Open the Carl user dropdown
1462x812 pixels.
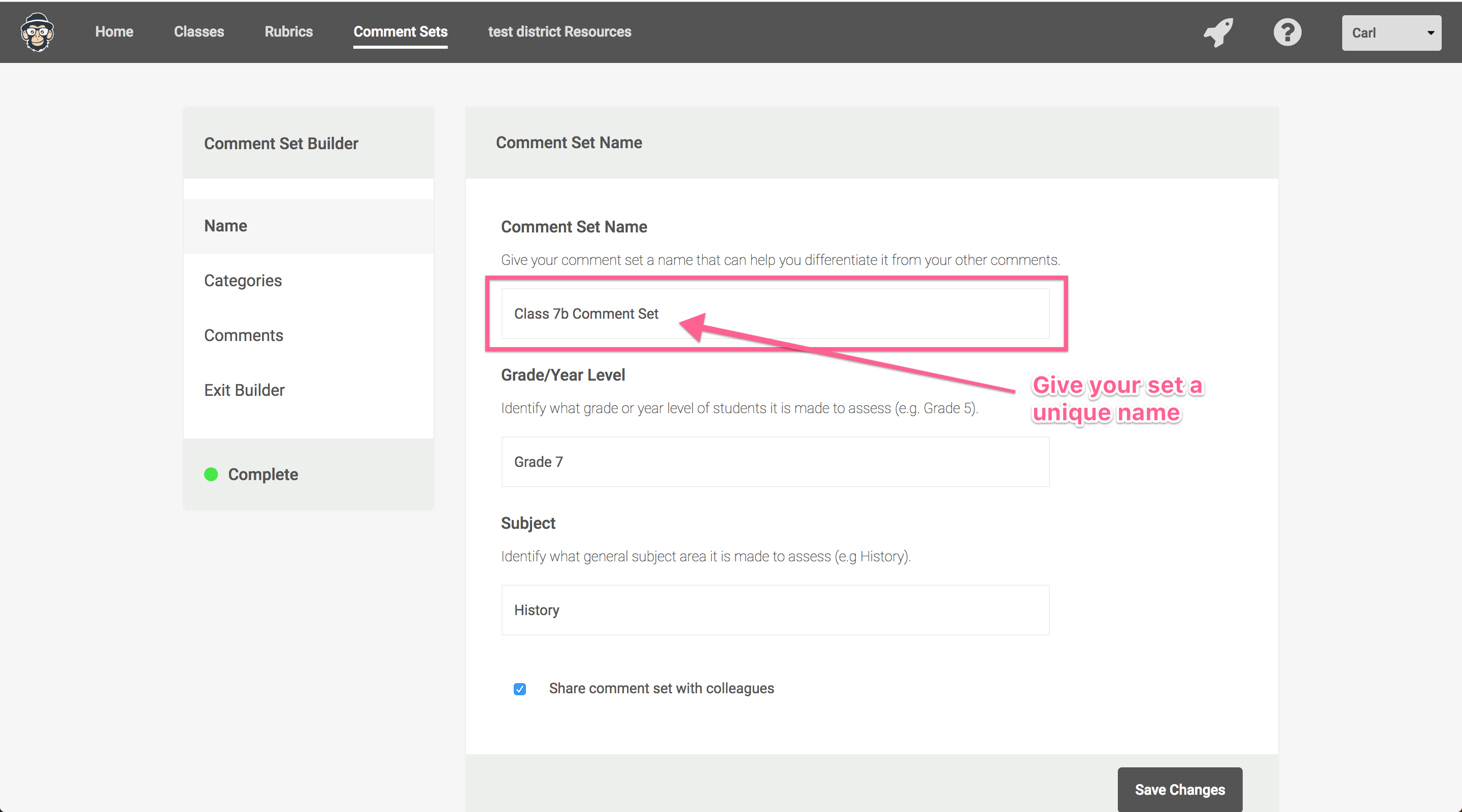(1390, 33)
